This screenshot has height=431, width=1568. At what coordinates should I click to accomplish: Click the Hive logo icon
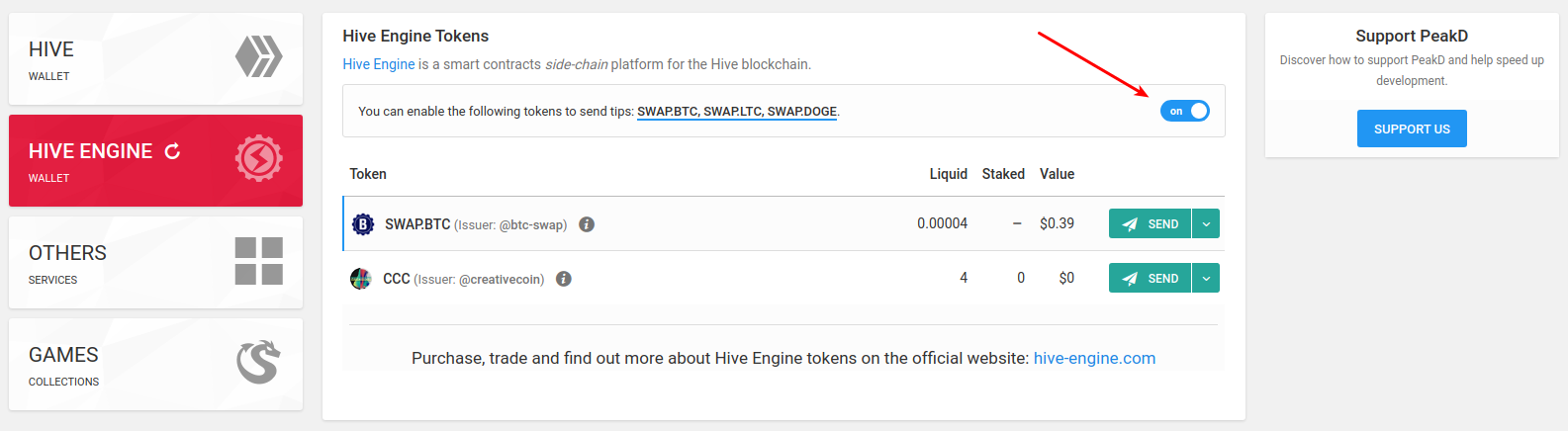click(x=258, y=56)
